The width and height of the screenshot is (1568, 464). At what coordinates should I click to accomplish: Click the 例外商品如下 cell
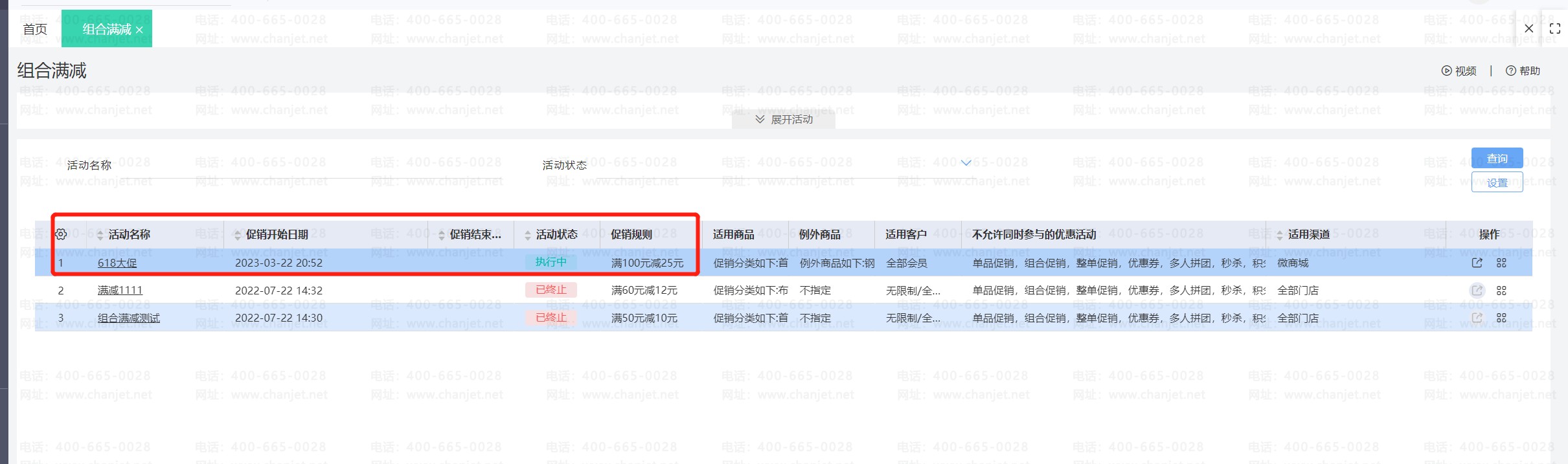pyautogui.click(x=837, y=263)
